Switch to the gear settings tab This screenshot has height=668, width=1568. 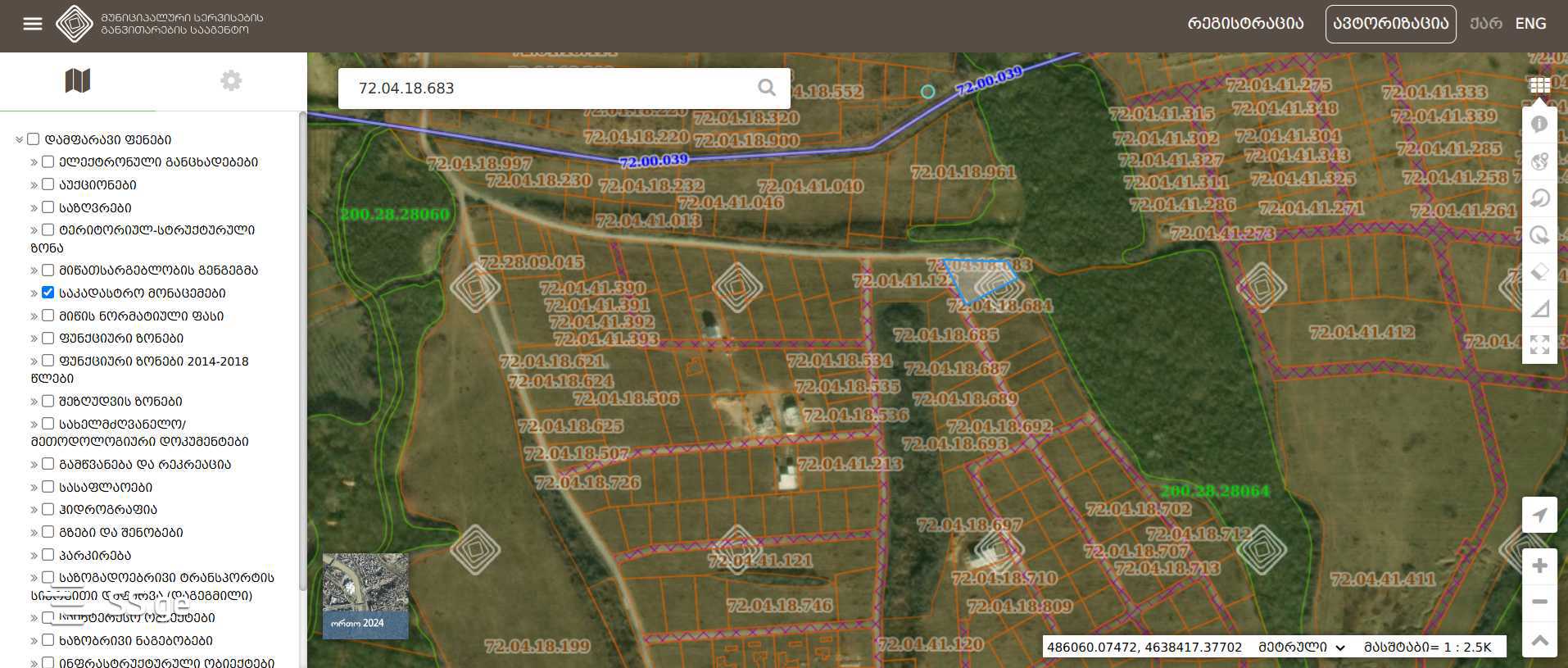231,80
